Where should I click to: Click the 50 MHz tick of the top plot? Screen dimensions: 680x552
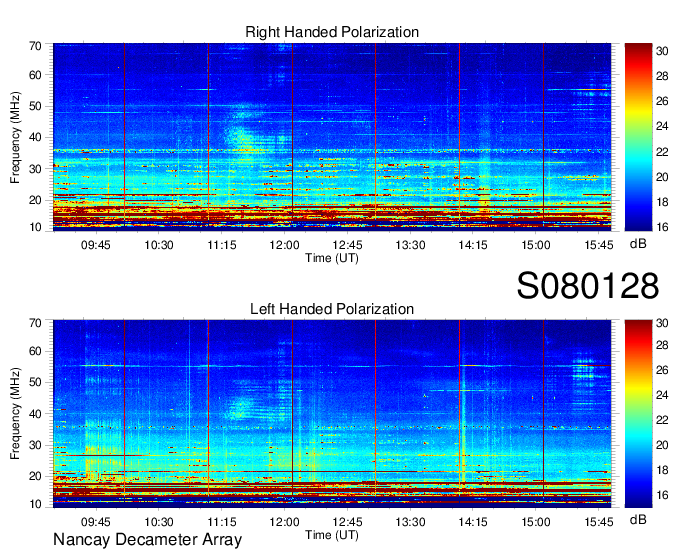35,106
